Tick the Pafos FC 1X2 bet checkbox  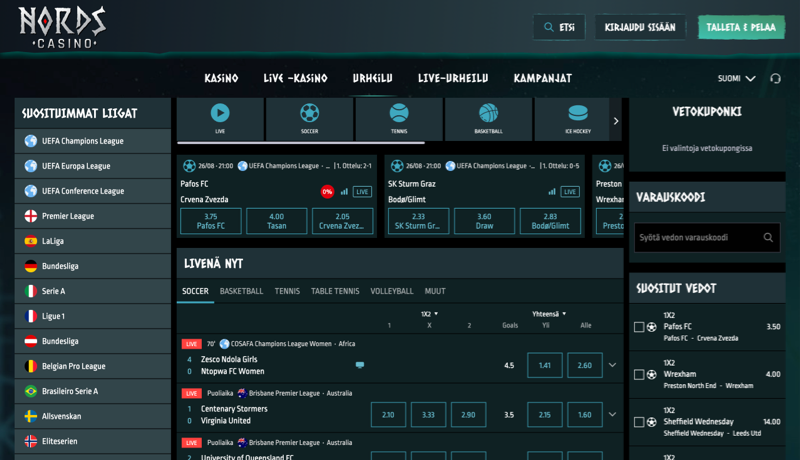tap(639, 327)
